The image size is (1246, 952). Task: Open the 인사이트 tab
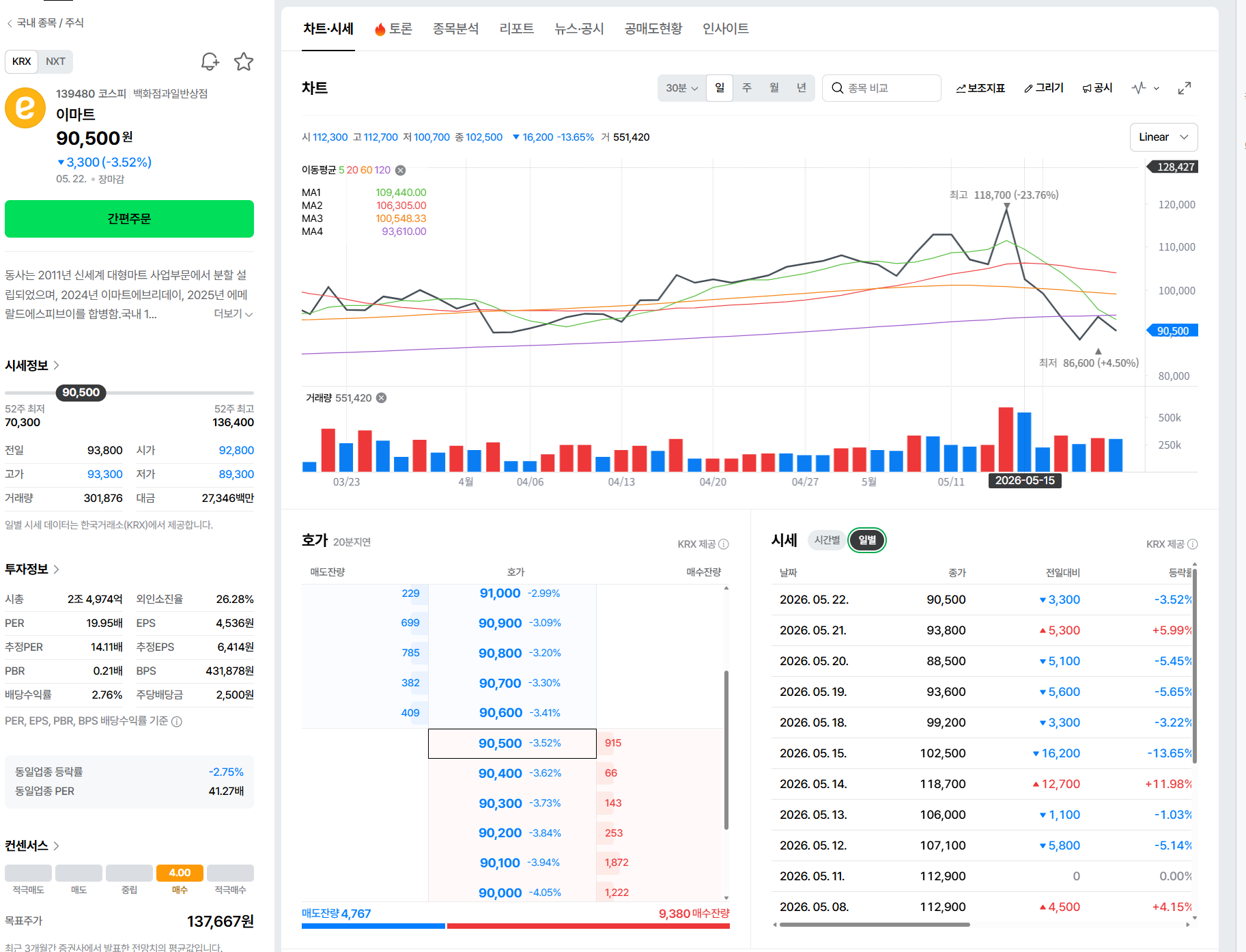tap(726, 29)
